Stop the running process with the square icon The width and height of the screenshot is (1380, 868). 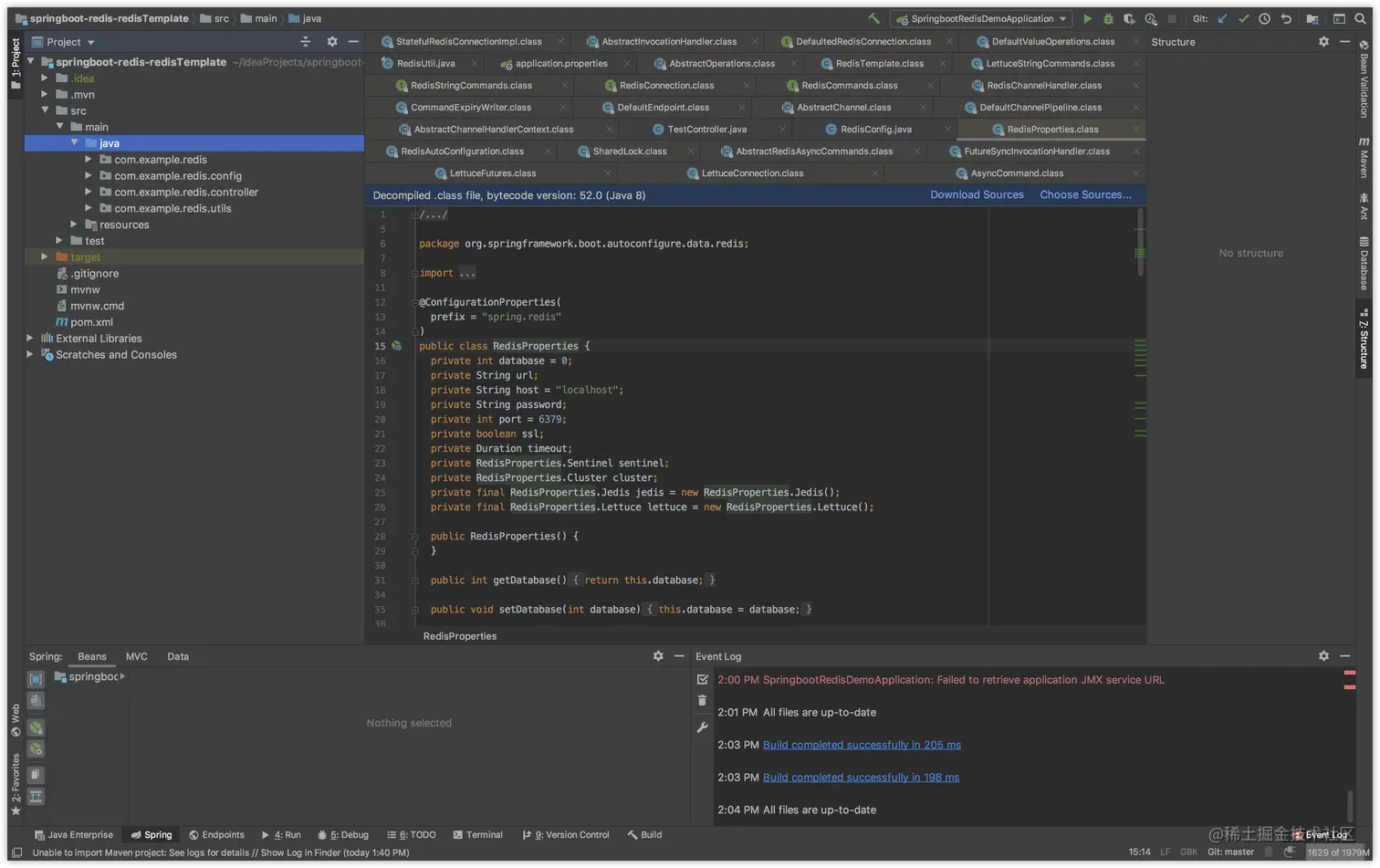tap(1172, 18)
